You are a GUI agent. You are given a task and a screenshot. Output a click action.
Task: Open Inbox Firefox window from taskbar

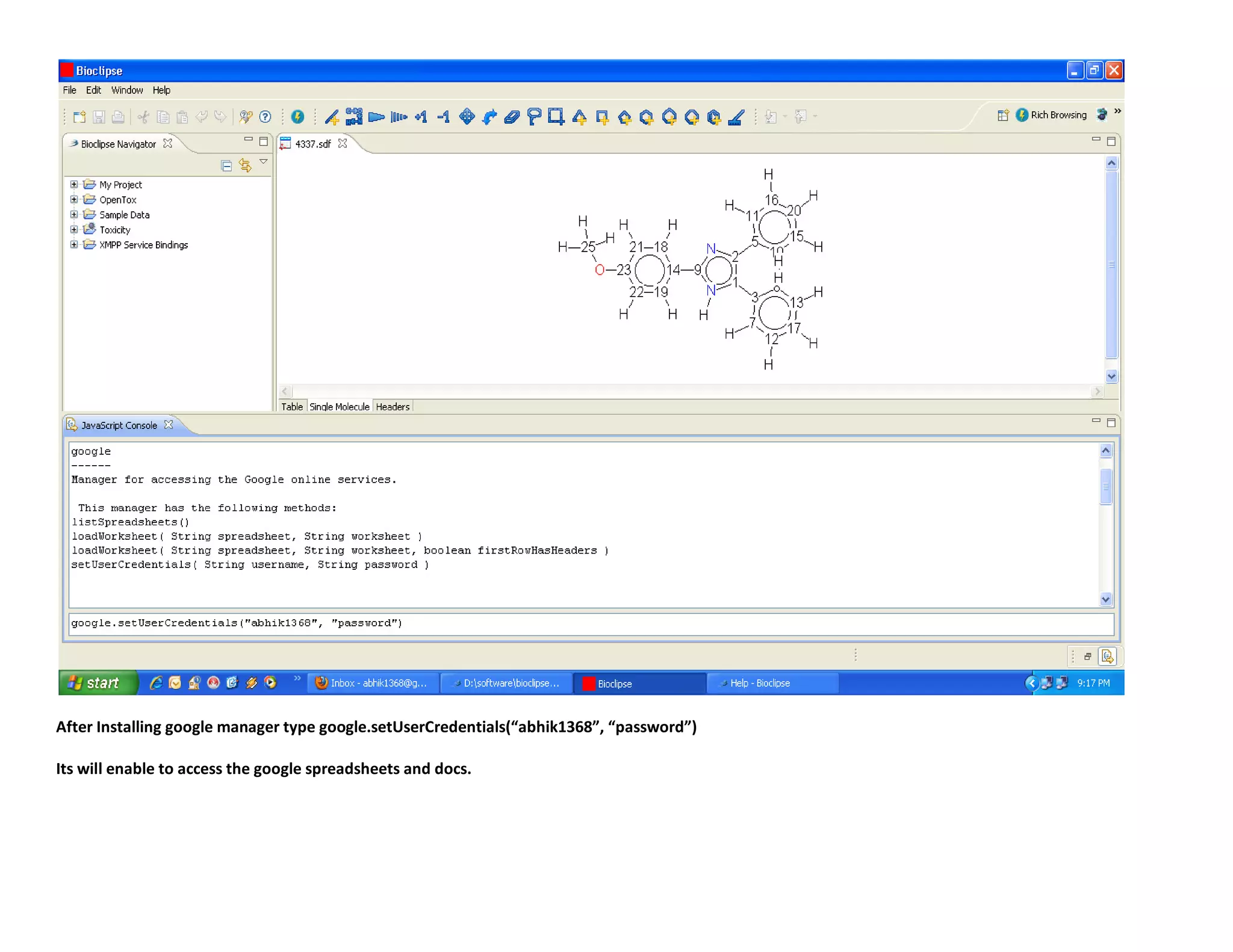tap(372, 683)
